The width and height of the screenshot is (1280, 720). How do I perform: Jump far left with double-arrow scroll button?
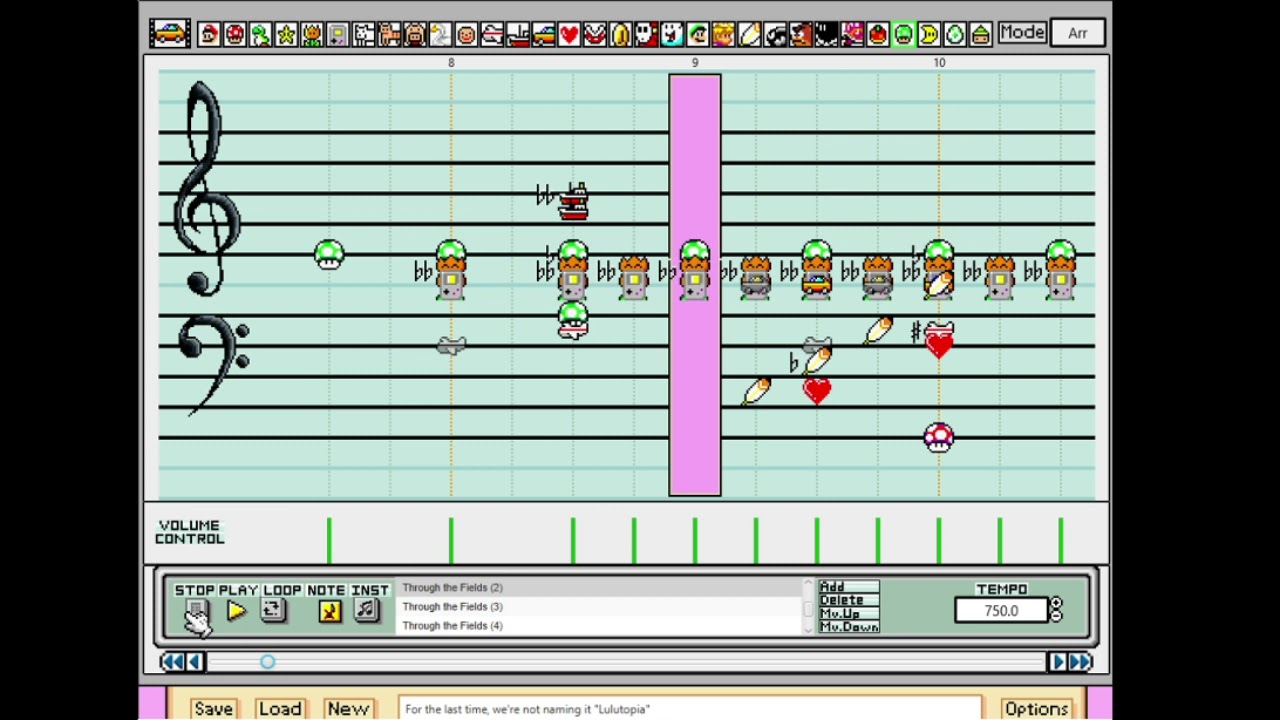[x=172, y=661]
